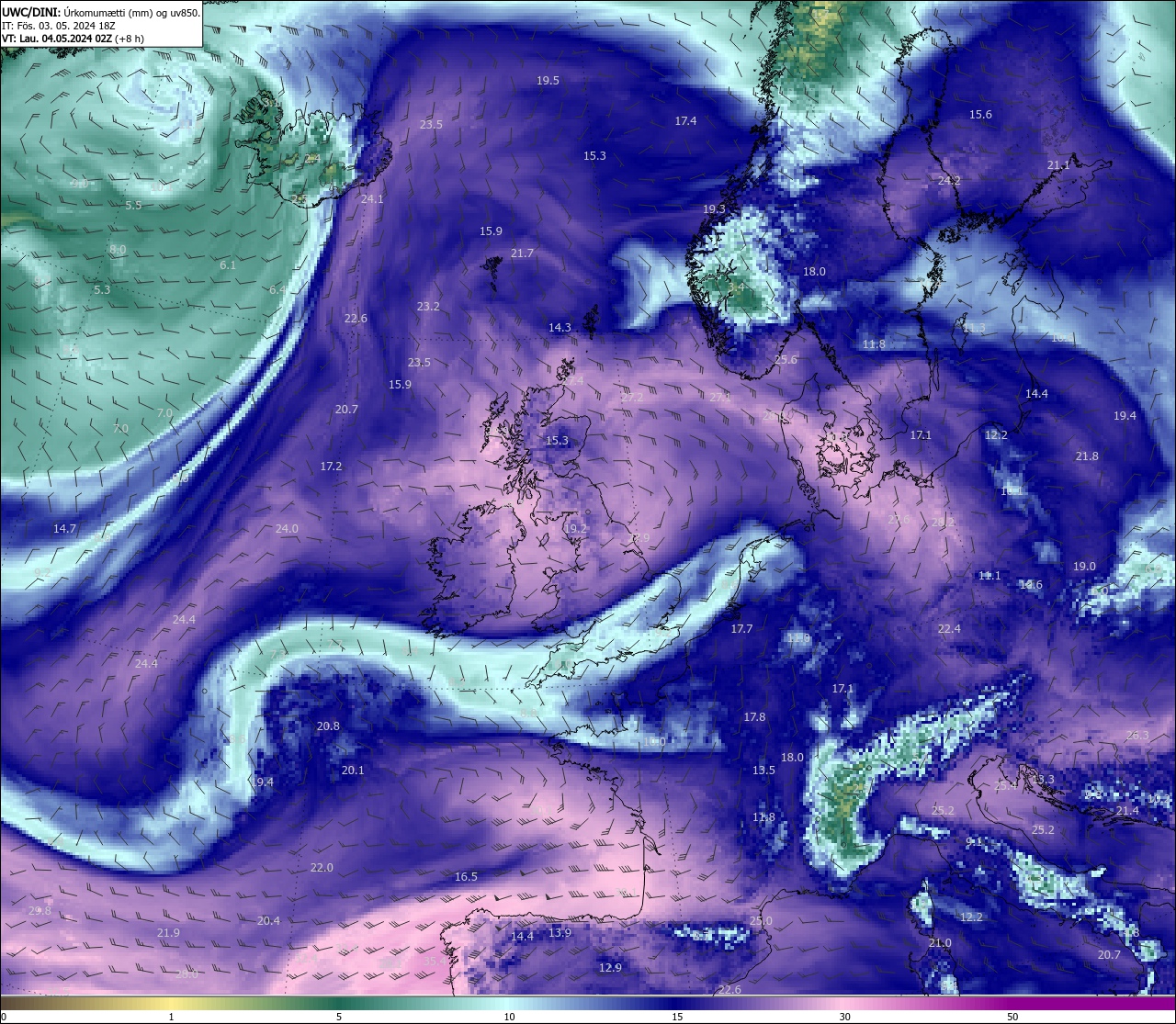
Task: Click the legend label 50
Action: pos(1012,1017)
